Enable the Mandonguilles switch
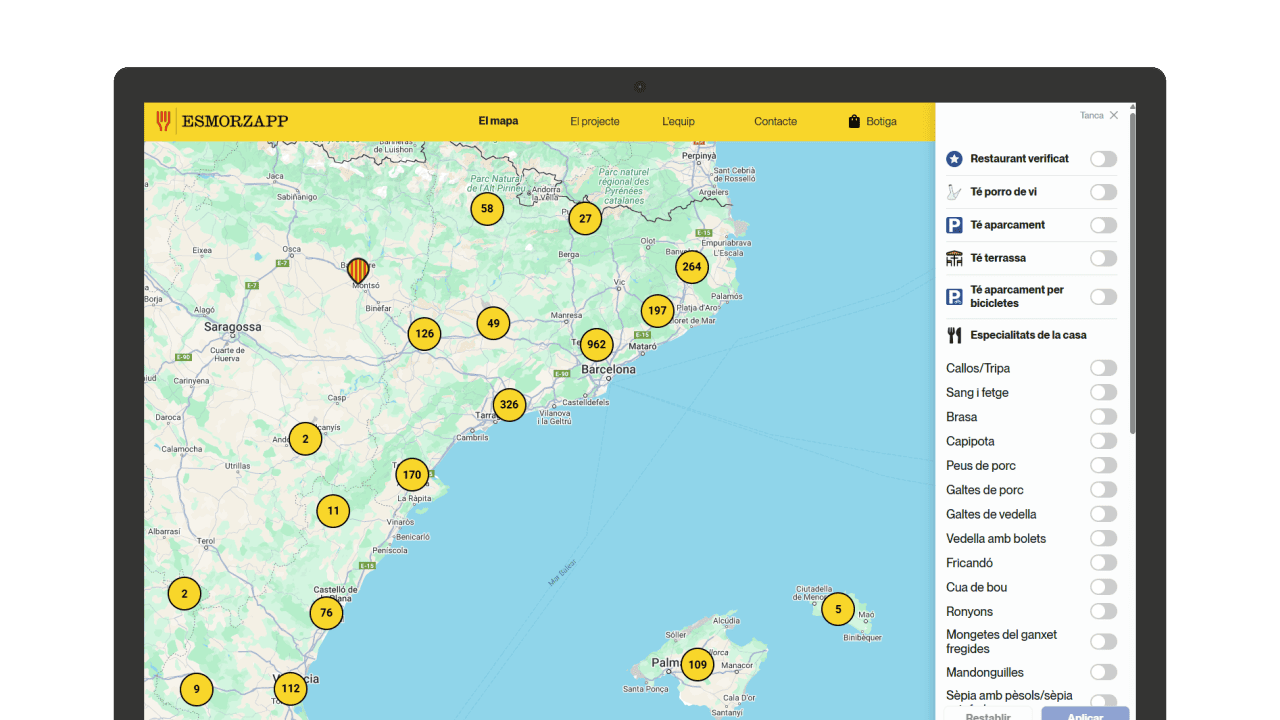This screenshot has width=1280, height=720. point(1104,672)
